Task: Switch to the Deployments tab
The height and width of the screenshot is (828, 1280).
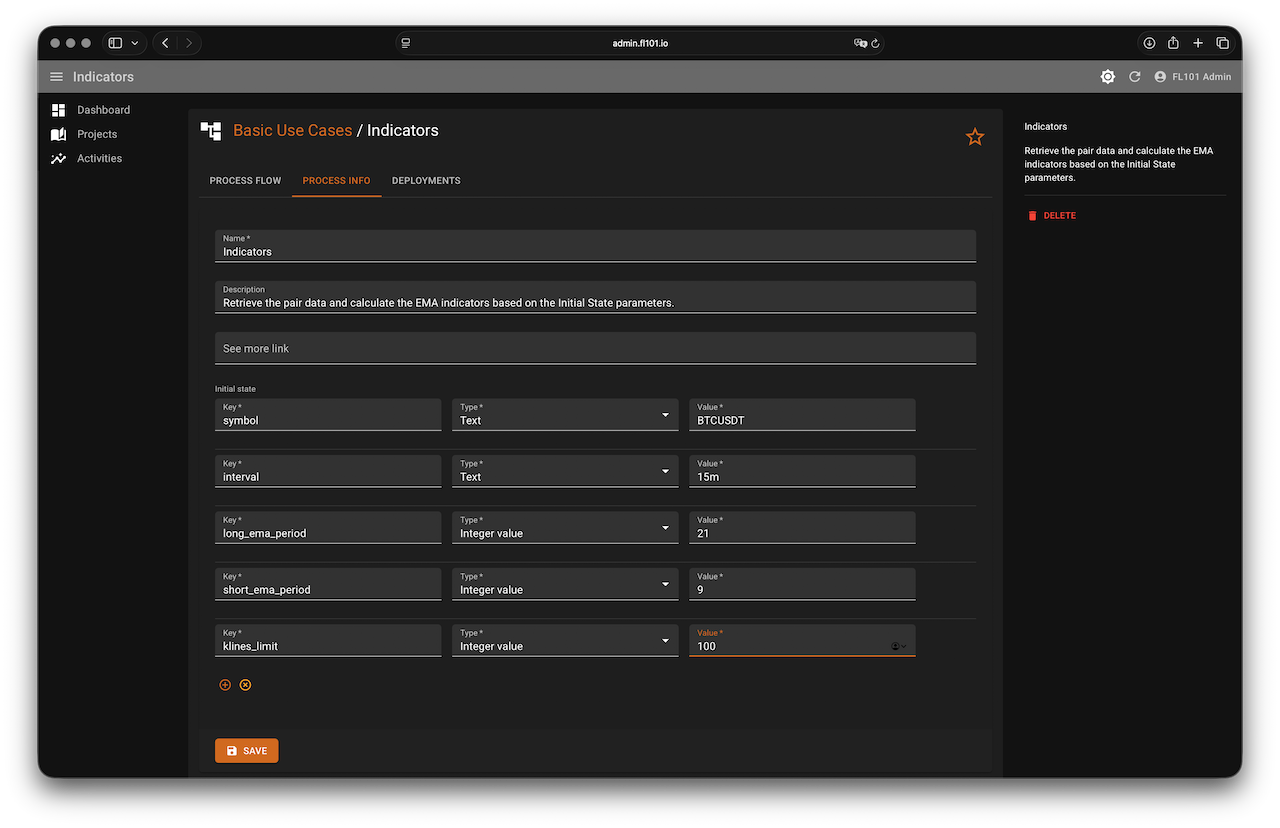Action: (426, 181)
